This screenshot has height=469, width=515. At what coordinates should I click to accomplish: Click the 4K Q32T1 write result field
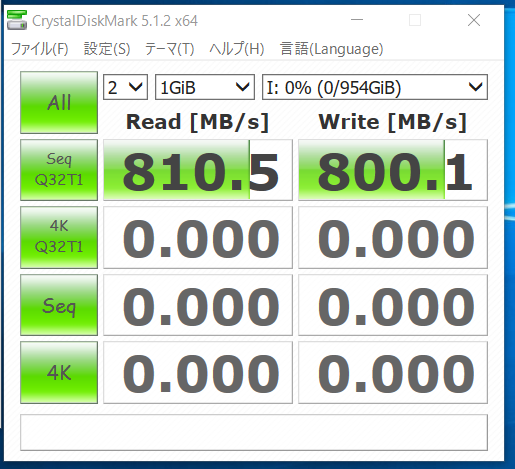click(393, 237)
